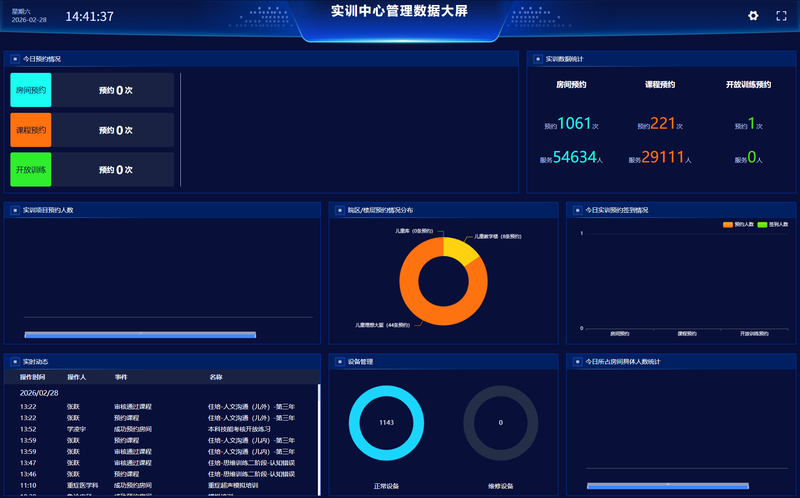Image resolution: width=800 pixels, height=498 pixels.
Task: Click the 今日预约情况 panel header icon
Action: pyautogui.click(x=15, y=59)
